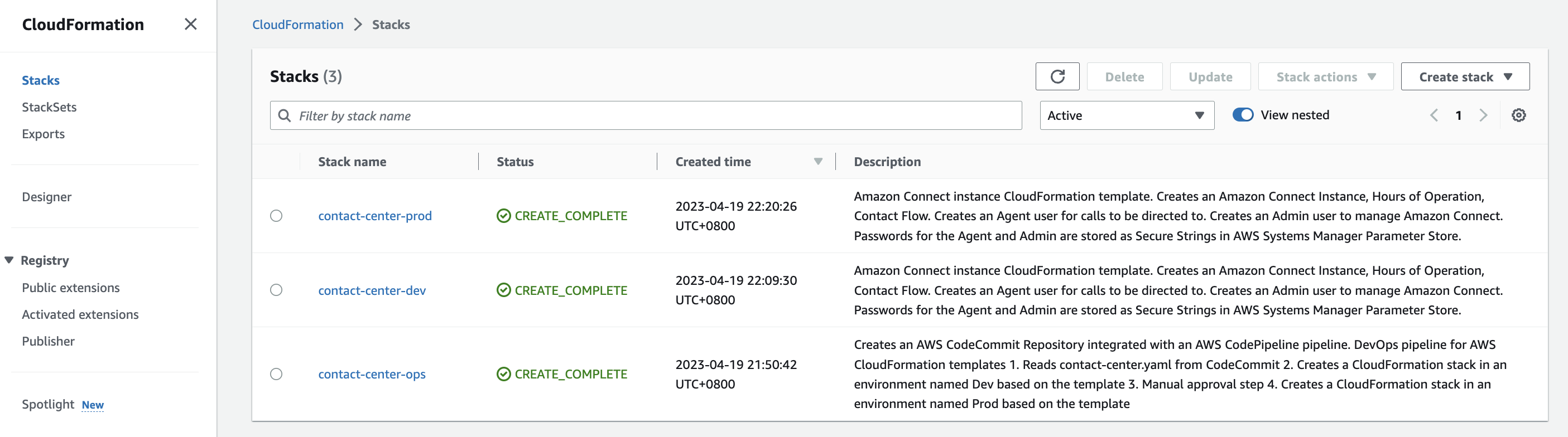The height and width of the screenshot is (437, 1568).
Task: Go to CloudFormation breadcrumb link
Action: coord(297,25)
